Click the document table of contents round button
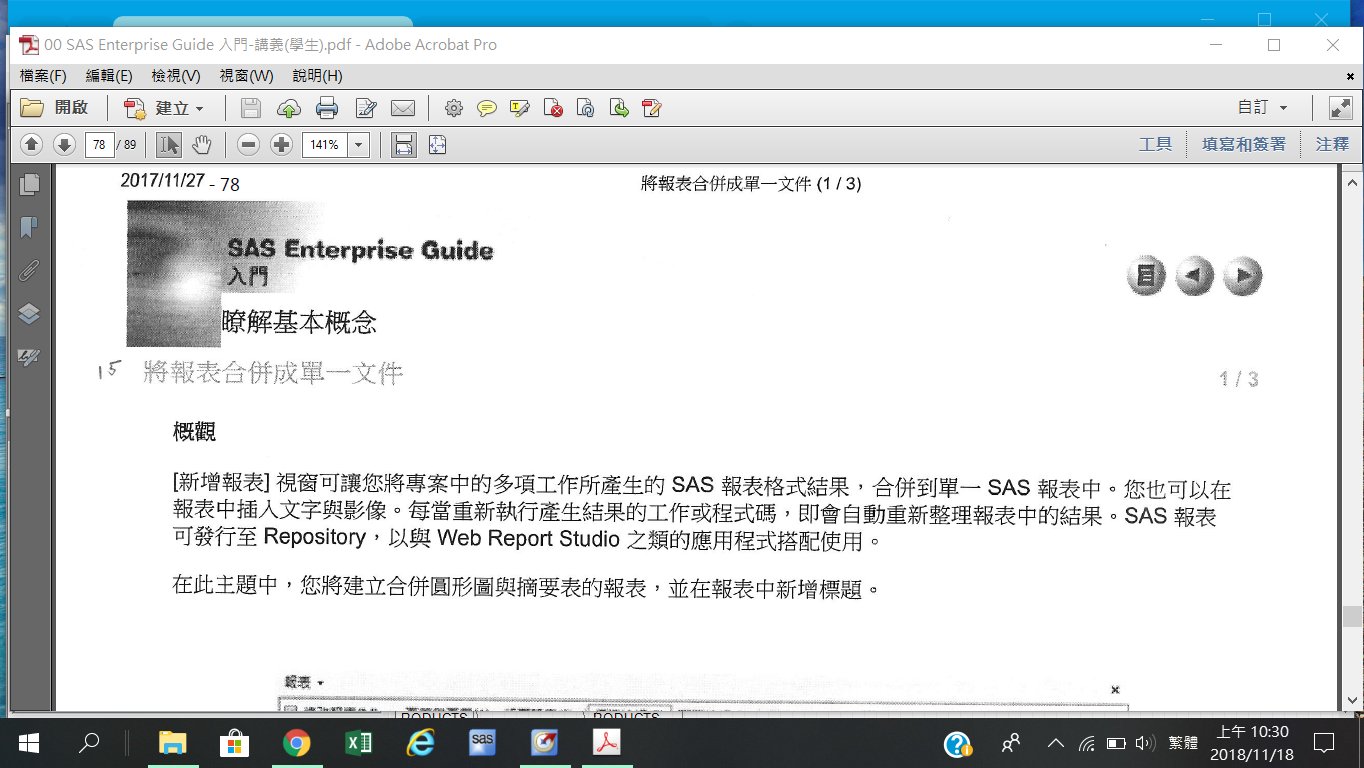This screenshot has width=1364, height=768. pos(1146,275)
